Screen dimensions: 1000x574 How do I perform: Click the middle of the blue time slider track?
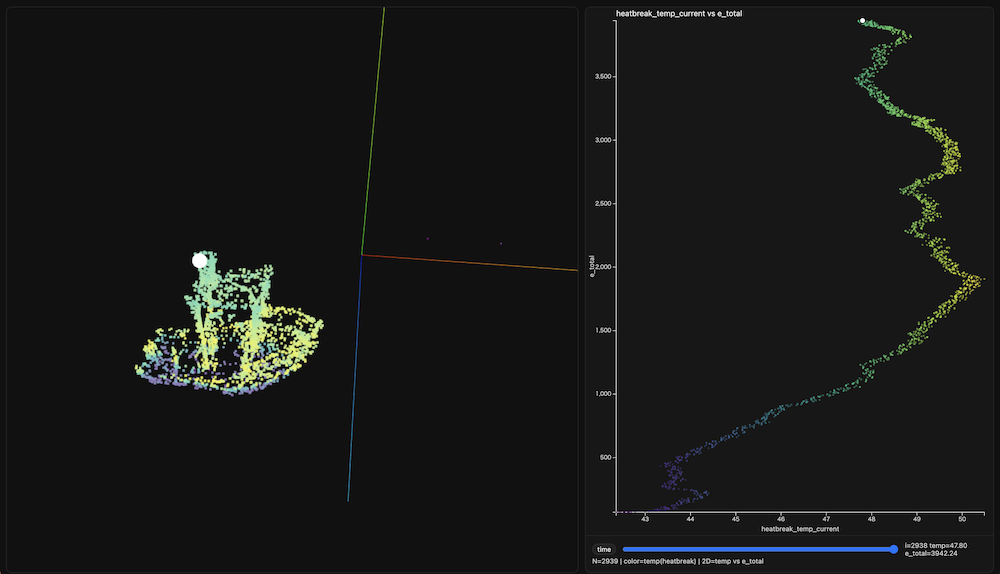[x=757, y=549]
